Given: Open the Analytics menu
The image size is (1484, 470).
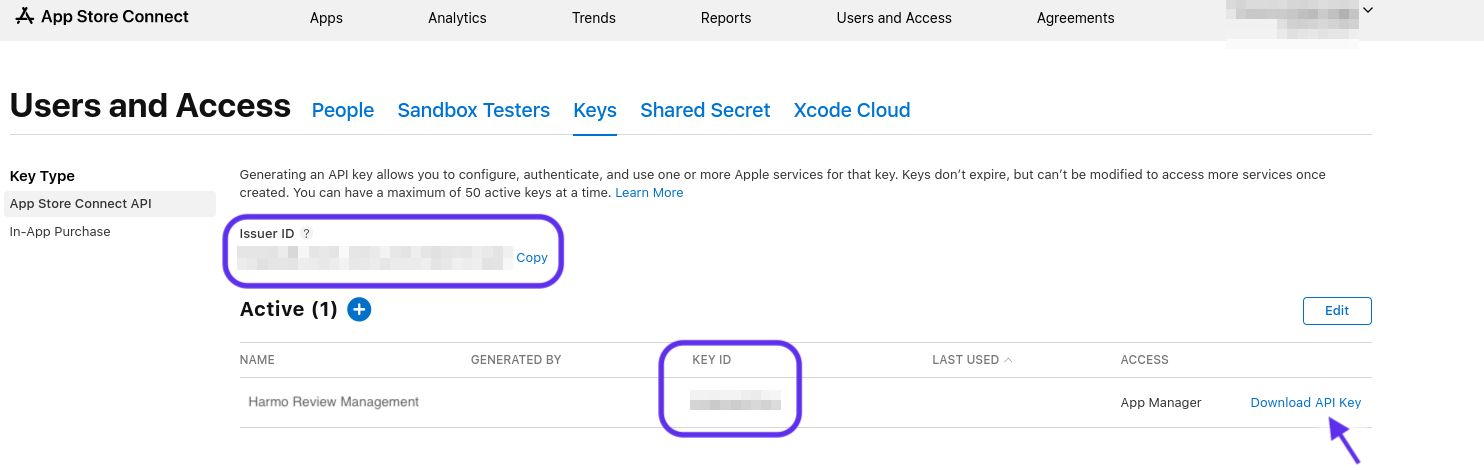Looking at the screenshot, I should 457,18.
